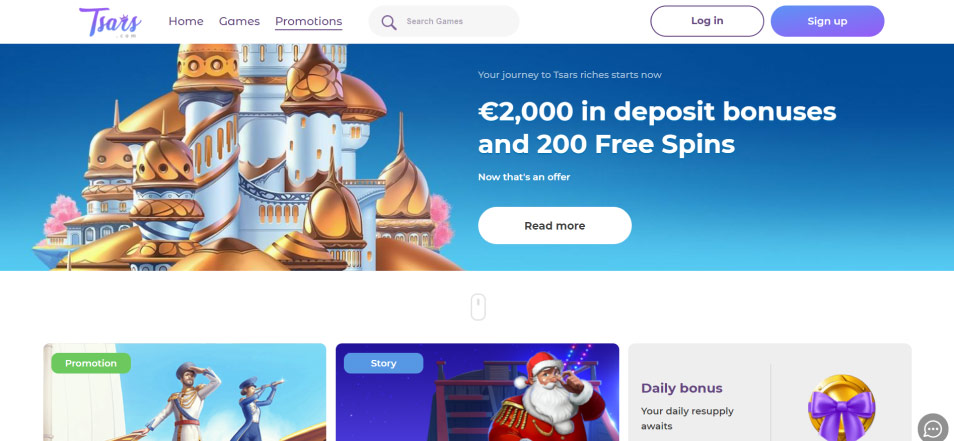
Task: Open the Daily bonus heading
Action: 682,388
